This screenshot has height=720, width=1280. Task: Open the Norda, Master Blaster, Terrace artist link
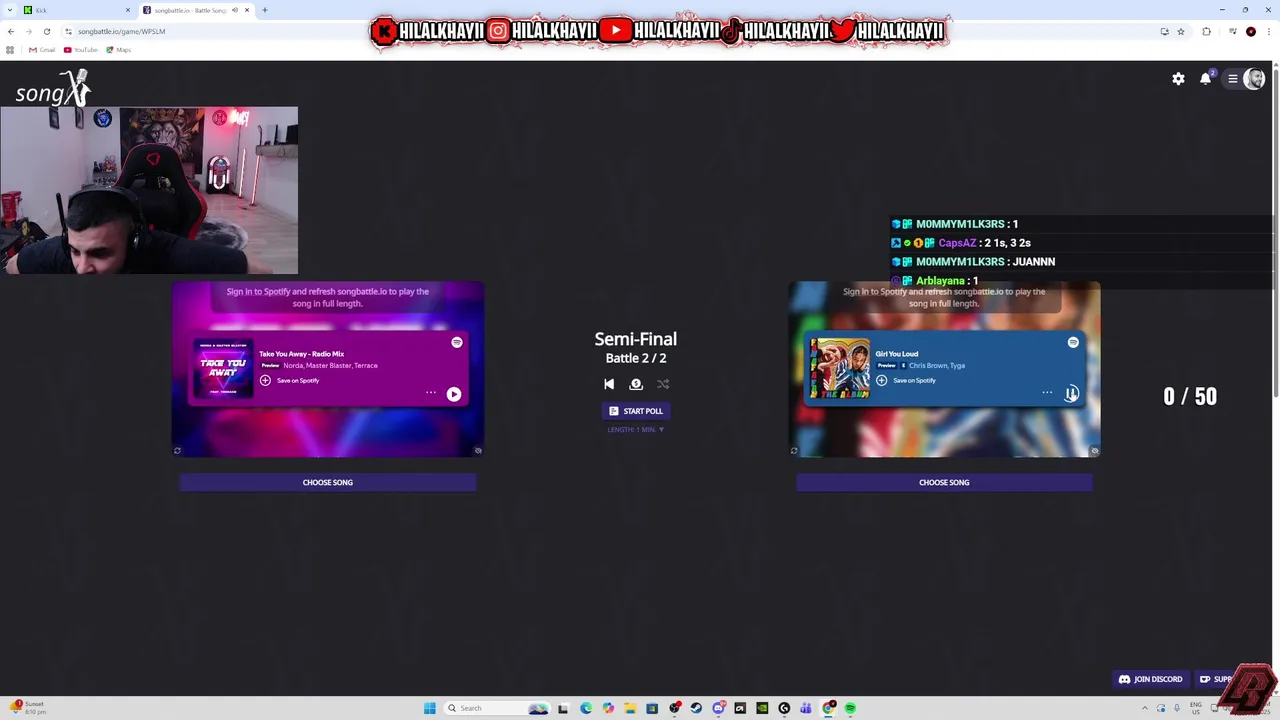tap(331, 366)
